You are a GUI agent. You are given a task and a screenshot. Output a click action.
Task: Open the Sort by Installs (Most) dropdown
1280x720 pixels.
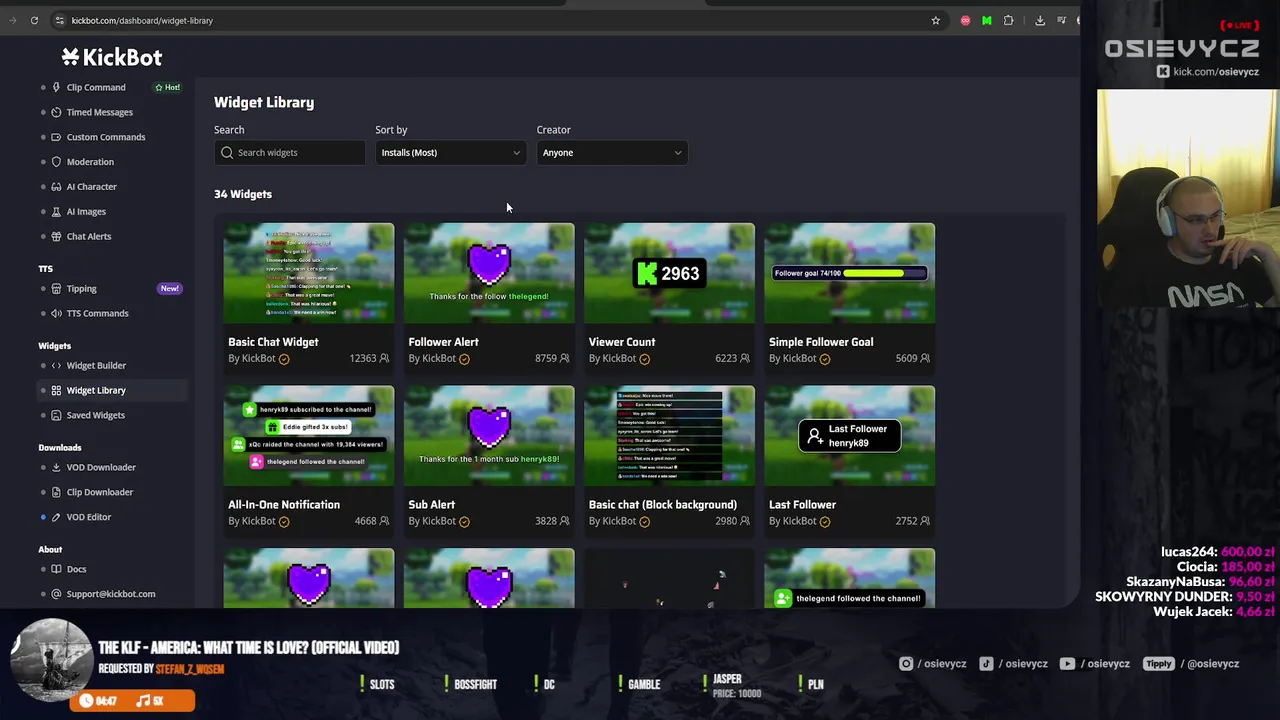(450, 153)
